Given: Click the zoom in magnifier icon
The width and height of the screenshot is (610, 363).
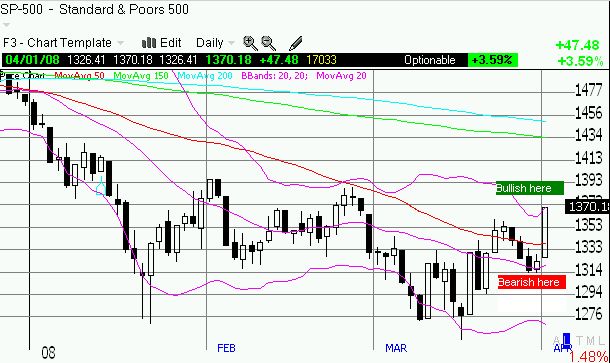Looking at the screenshot, I should [250, 43].
